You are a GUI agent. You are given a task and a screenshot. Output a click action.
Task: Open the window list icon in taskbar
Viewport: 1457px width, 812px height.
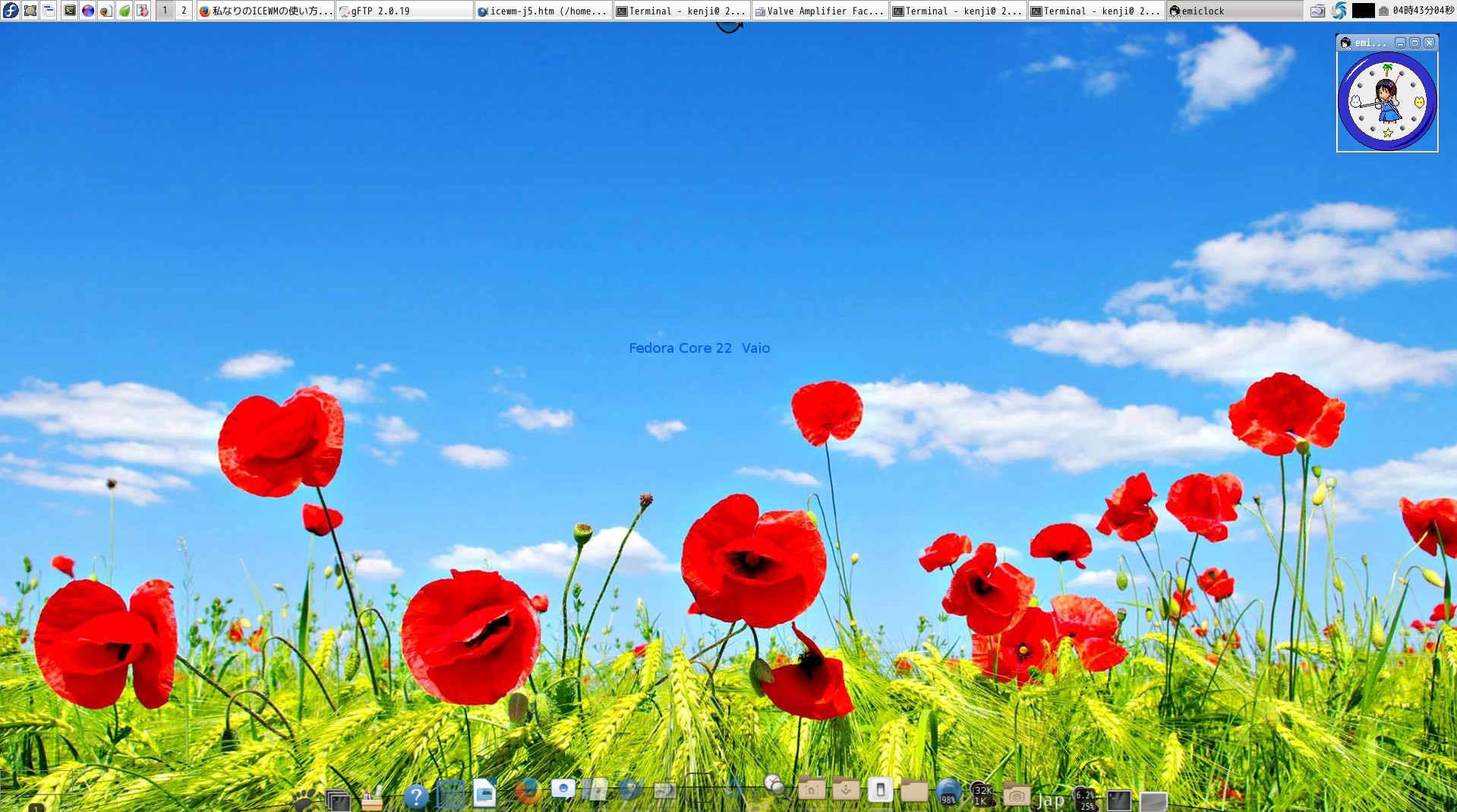49,11
